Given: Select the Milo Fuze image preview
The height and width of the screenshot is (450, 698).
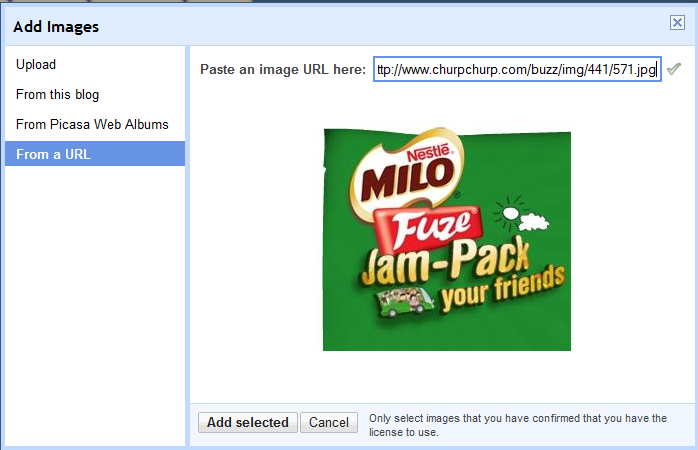Looking at the screenshot, I should 447,239.
